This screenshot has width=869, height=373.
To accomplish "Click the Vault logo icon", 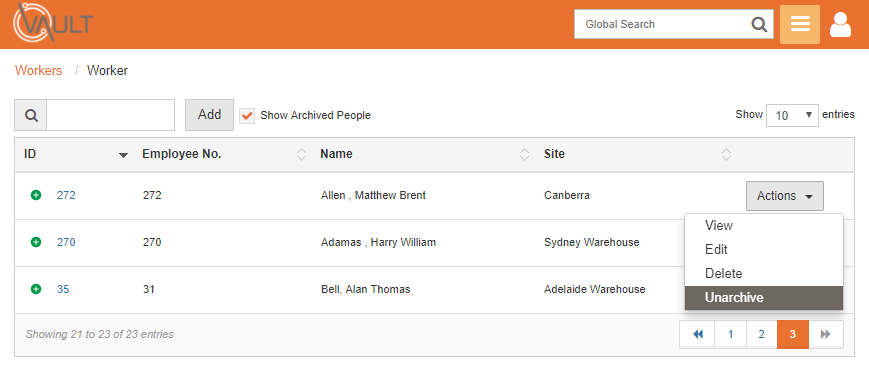I will point(53,23).
